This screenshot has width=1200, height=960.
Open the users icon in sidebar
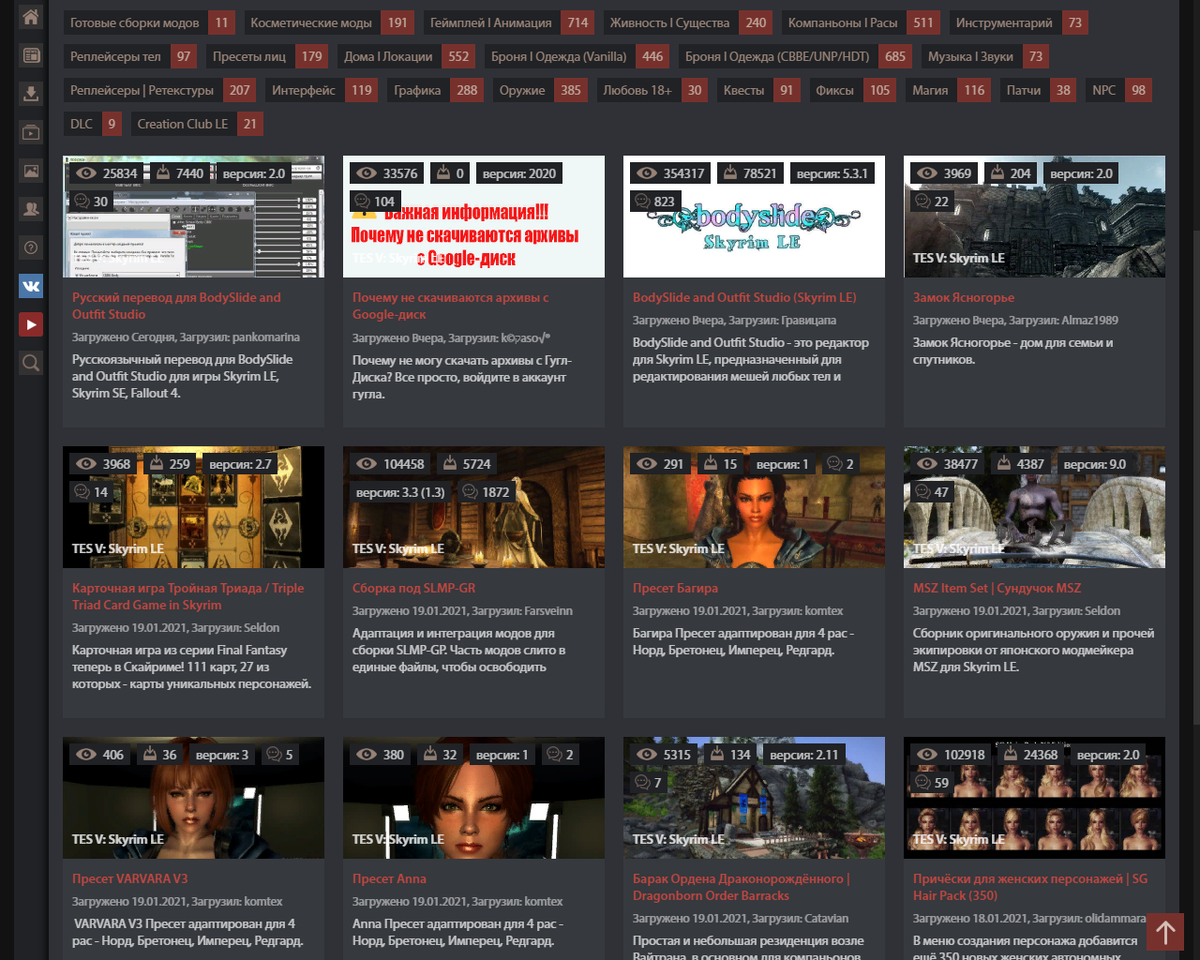31,209
